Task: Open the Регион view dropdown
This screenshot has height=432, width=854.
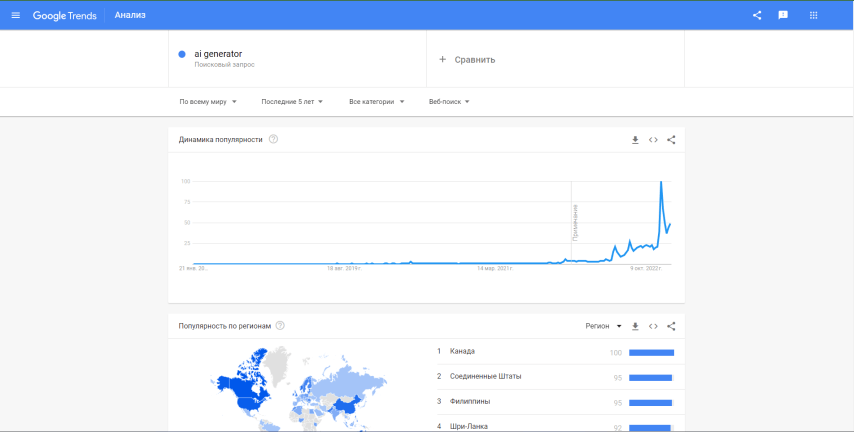Action: click(x=604, y=326)
